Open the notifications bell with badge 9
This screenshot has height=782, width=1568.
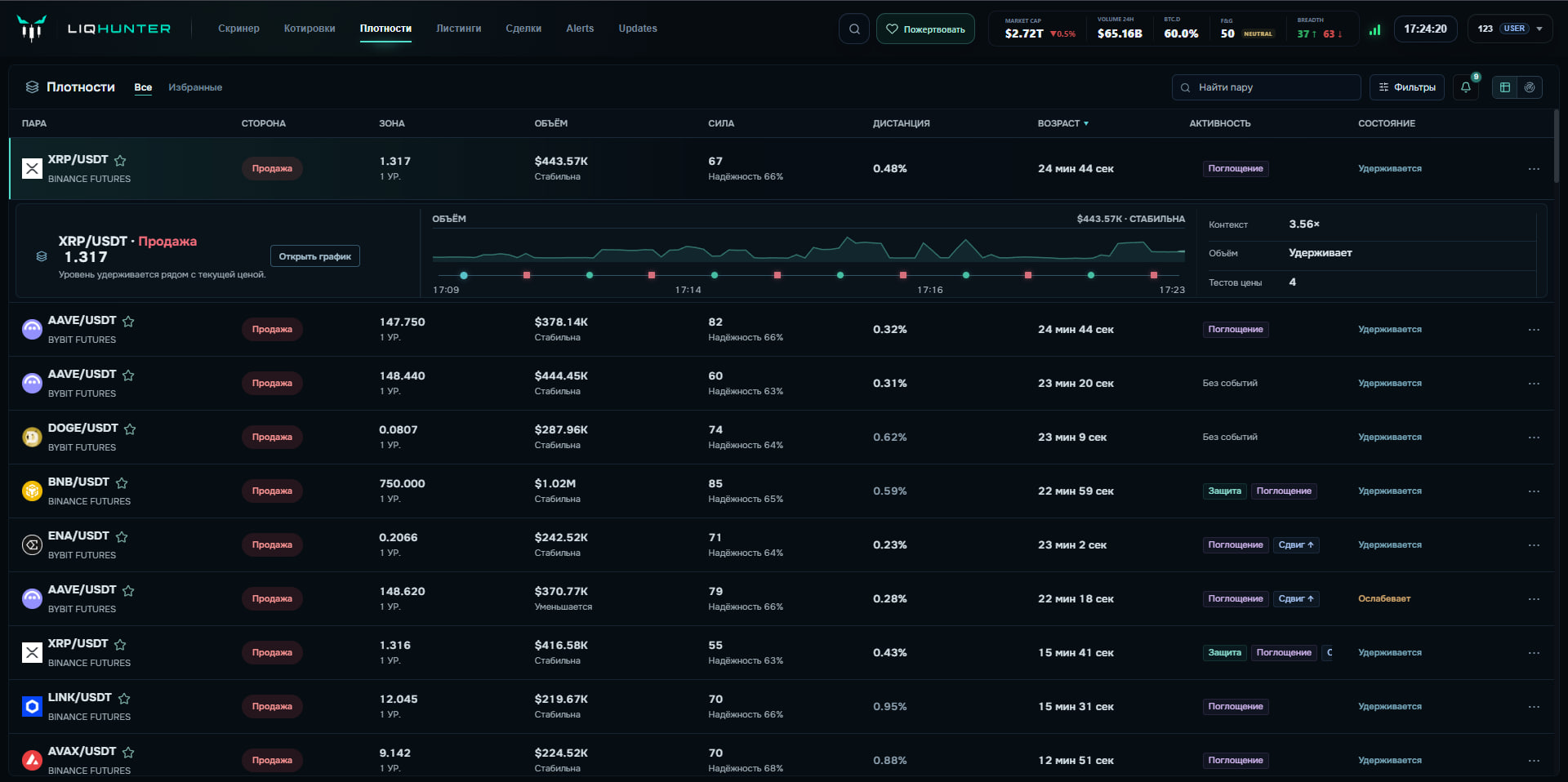(x=1466, y=87)
